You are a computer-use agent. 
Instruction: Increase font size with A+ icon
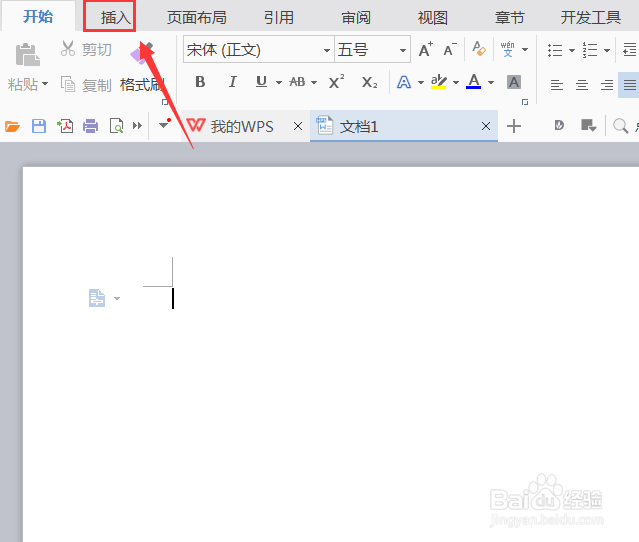pos(426,50)
